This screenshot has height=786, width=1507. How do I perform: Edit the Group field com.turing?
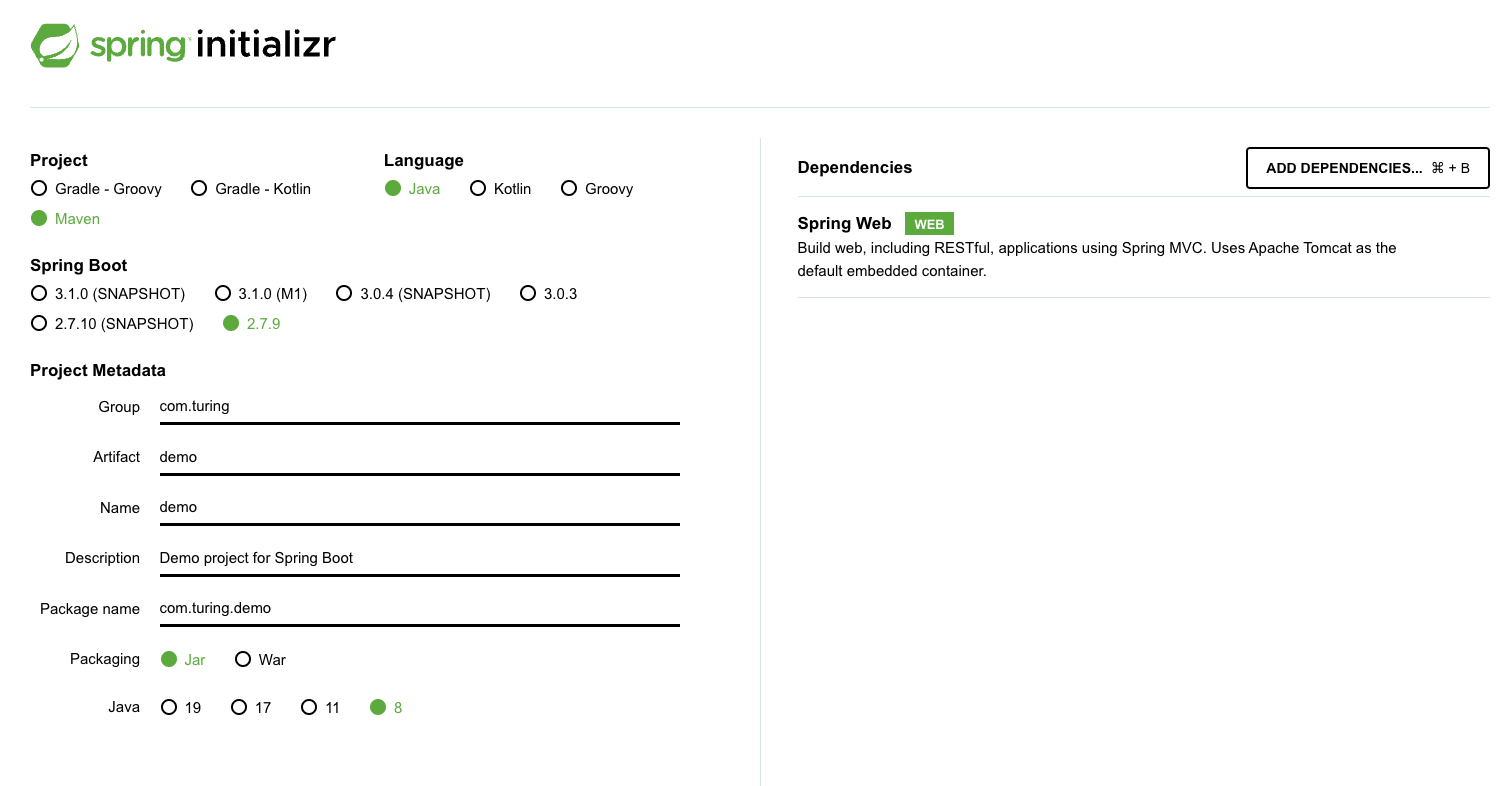tap(420, 406)
